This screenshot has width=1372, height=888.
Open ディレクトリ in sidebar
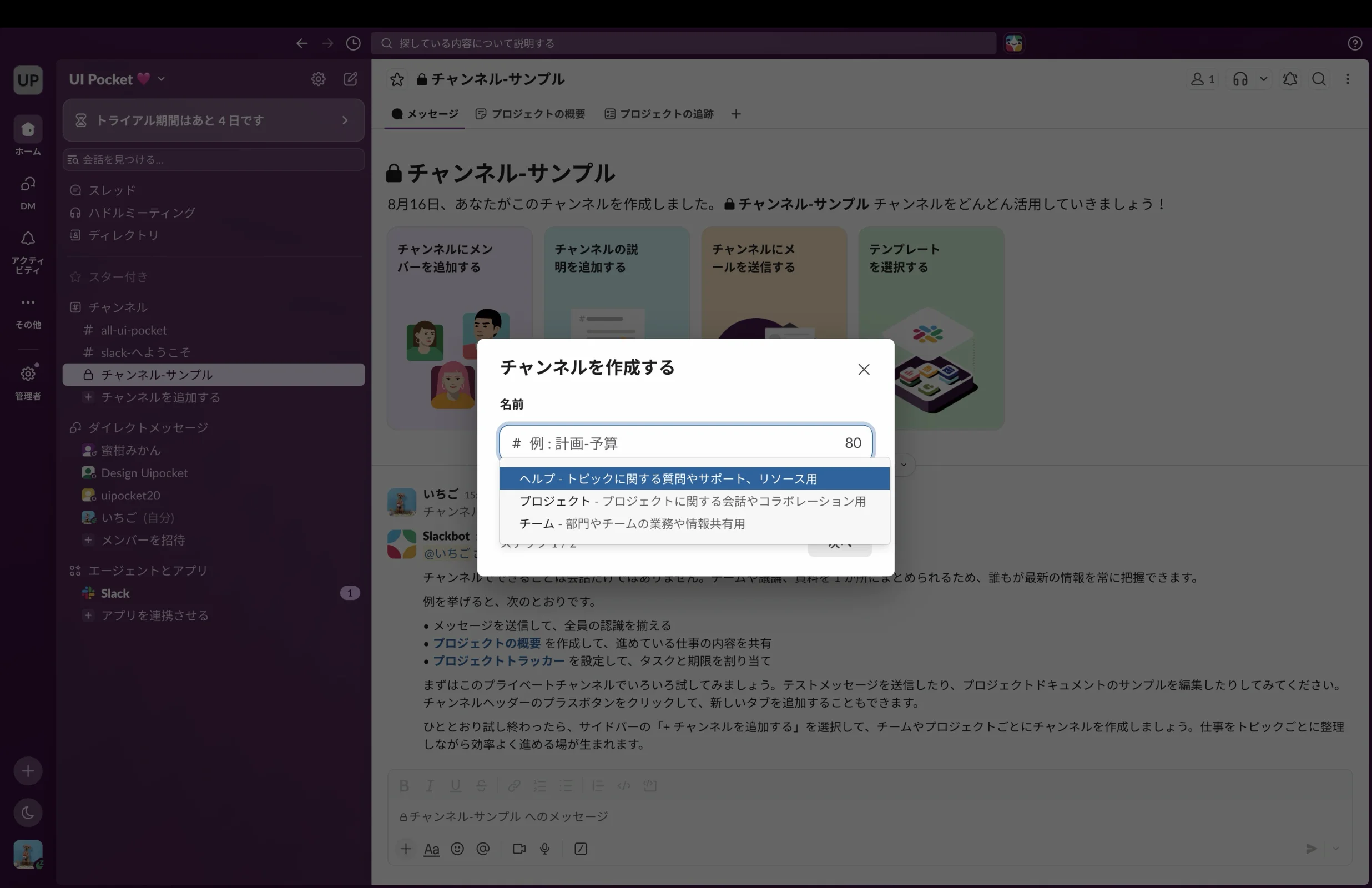pyautogui.click(x=213, y=235)
